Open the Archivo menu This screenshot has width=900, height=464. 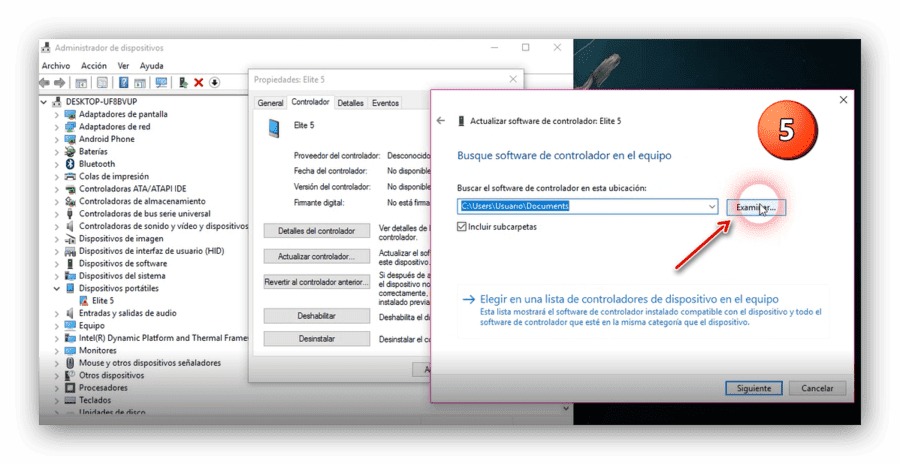click(56, 66)
